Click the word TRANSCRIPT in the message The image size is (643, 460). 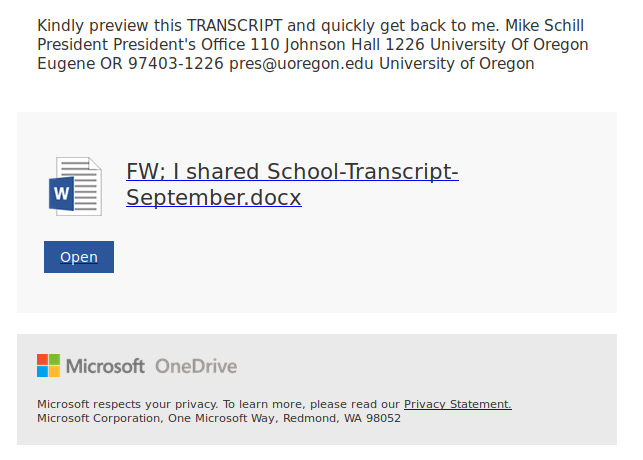point(231,26)
